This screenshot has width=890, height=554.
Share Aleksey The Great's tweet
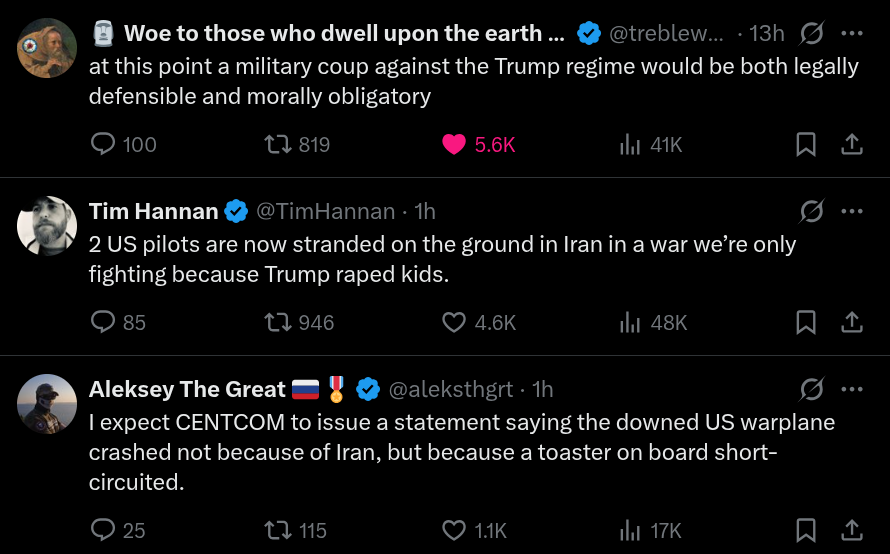click(x=851, y=530)
